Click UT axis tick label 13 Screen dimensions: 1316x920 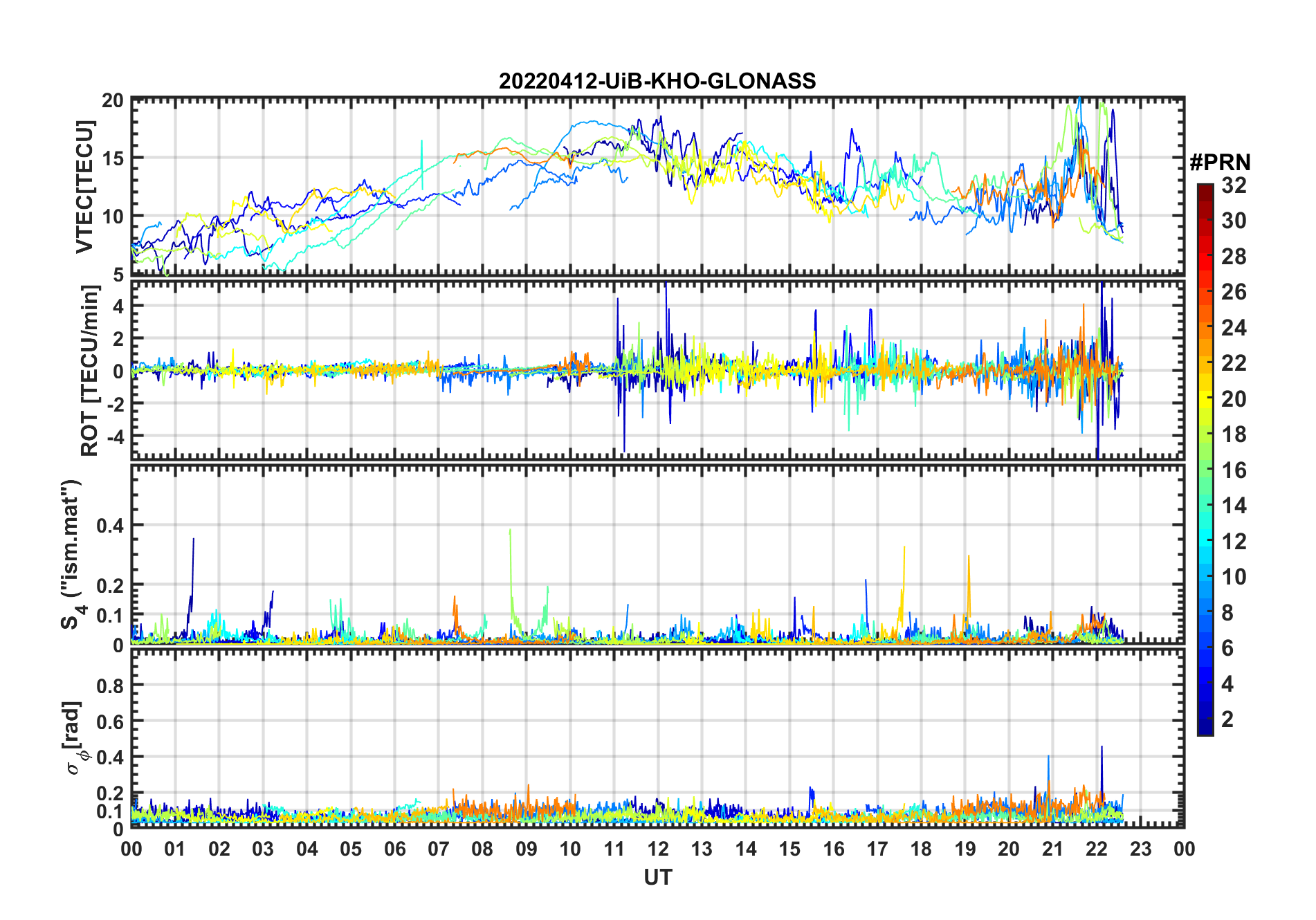(702, 849)
